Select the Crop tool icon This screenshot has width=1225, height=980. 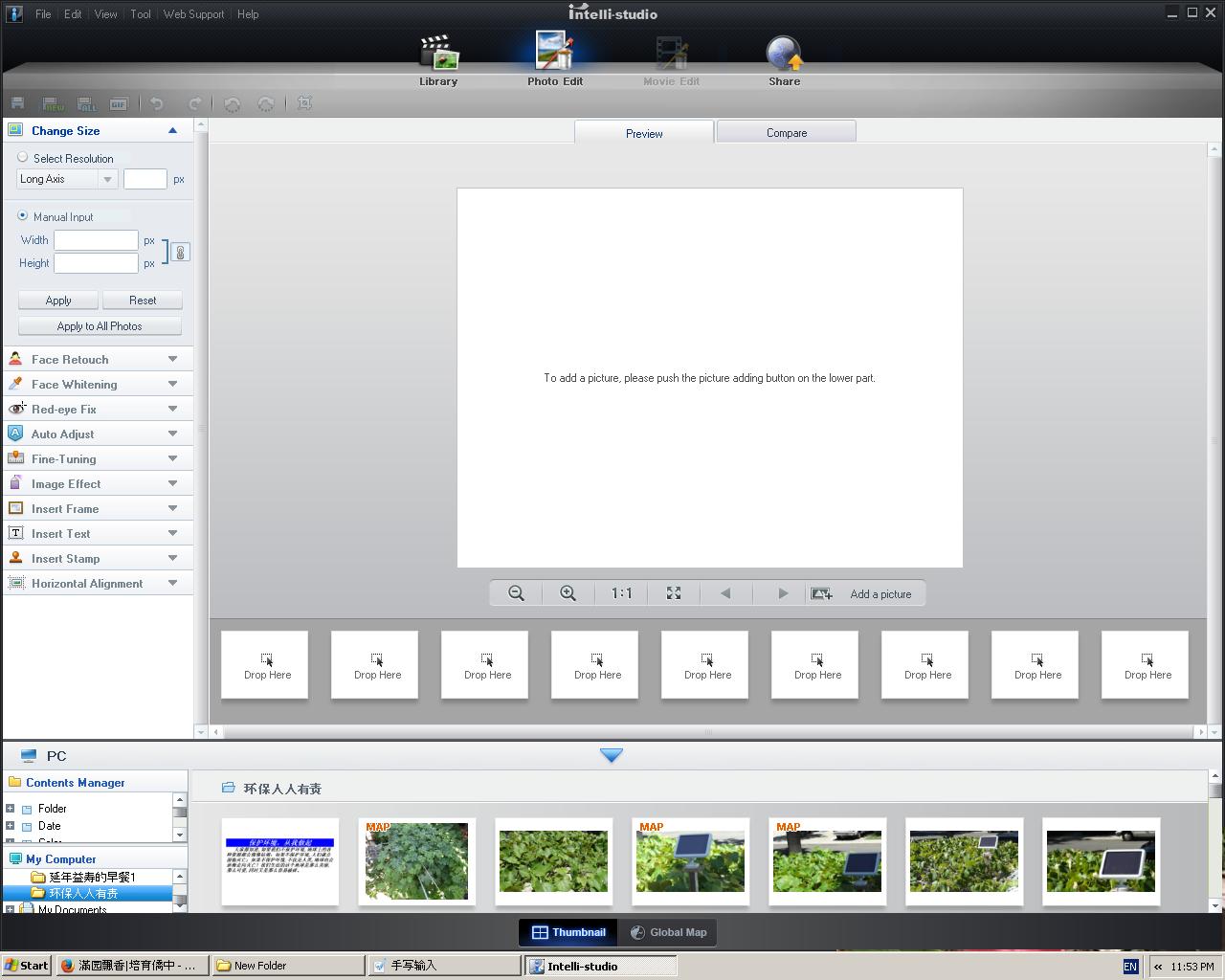point(304,102)
